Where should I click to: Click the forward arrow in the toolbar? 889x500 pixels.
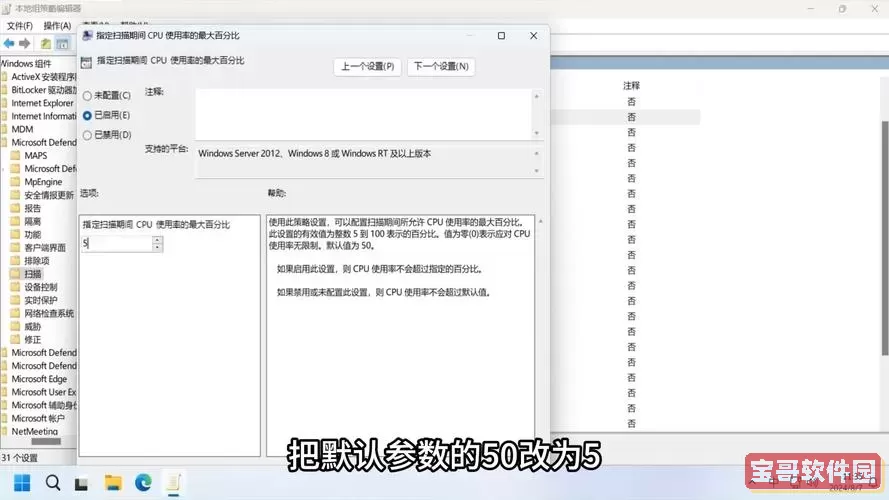coord(24,43)
